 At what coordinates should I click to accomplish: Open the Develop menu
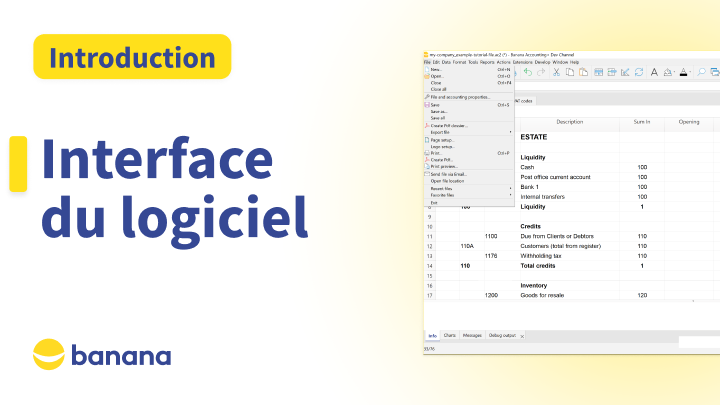(542, 62)
